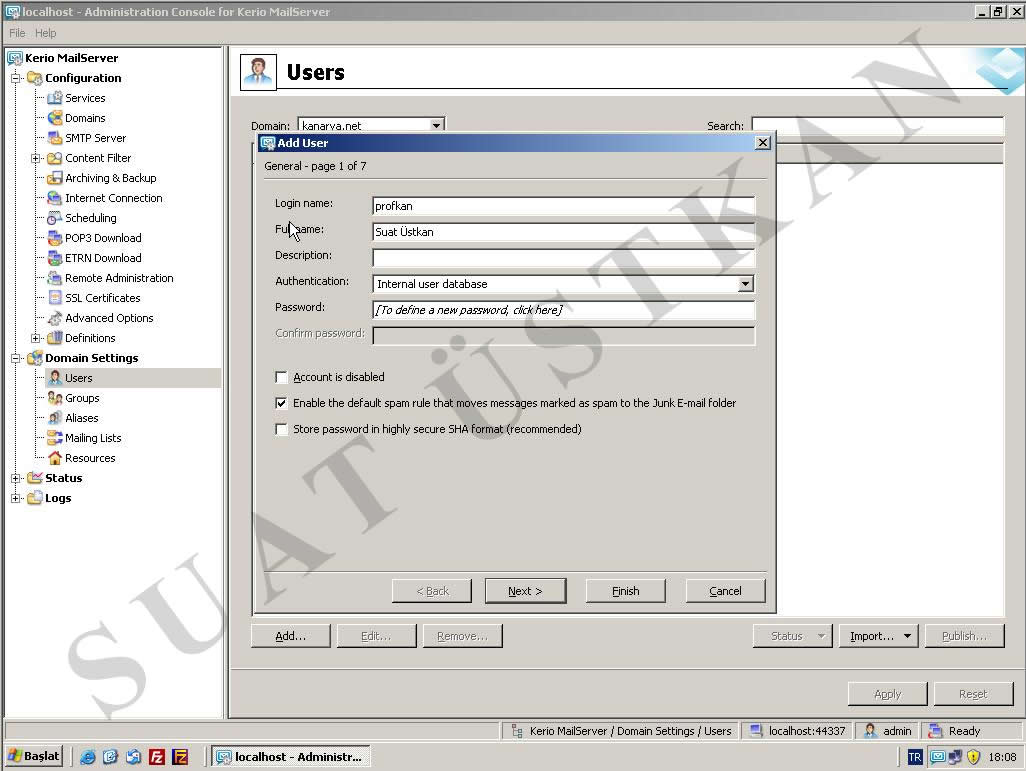The image size is (1026, 771).
Task: Click the Password field to define a password
Action: (563, 310)
